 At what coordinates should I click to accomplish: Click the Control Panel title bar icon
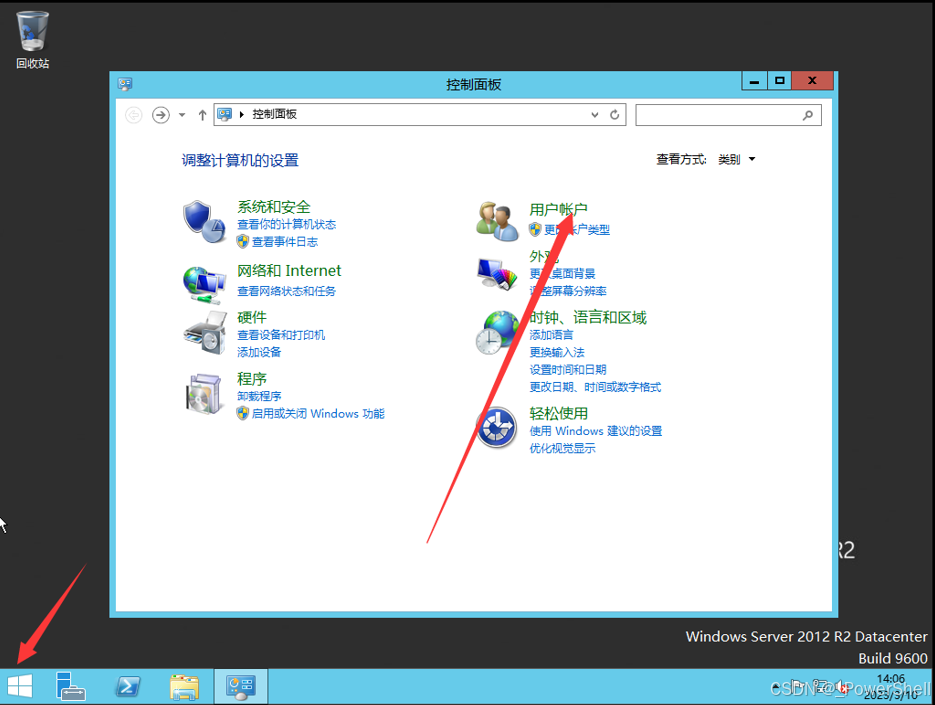tap(125, 84)
